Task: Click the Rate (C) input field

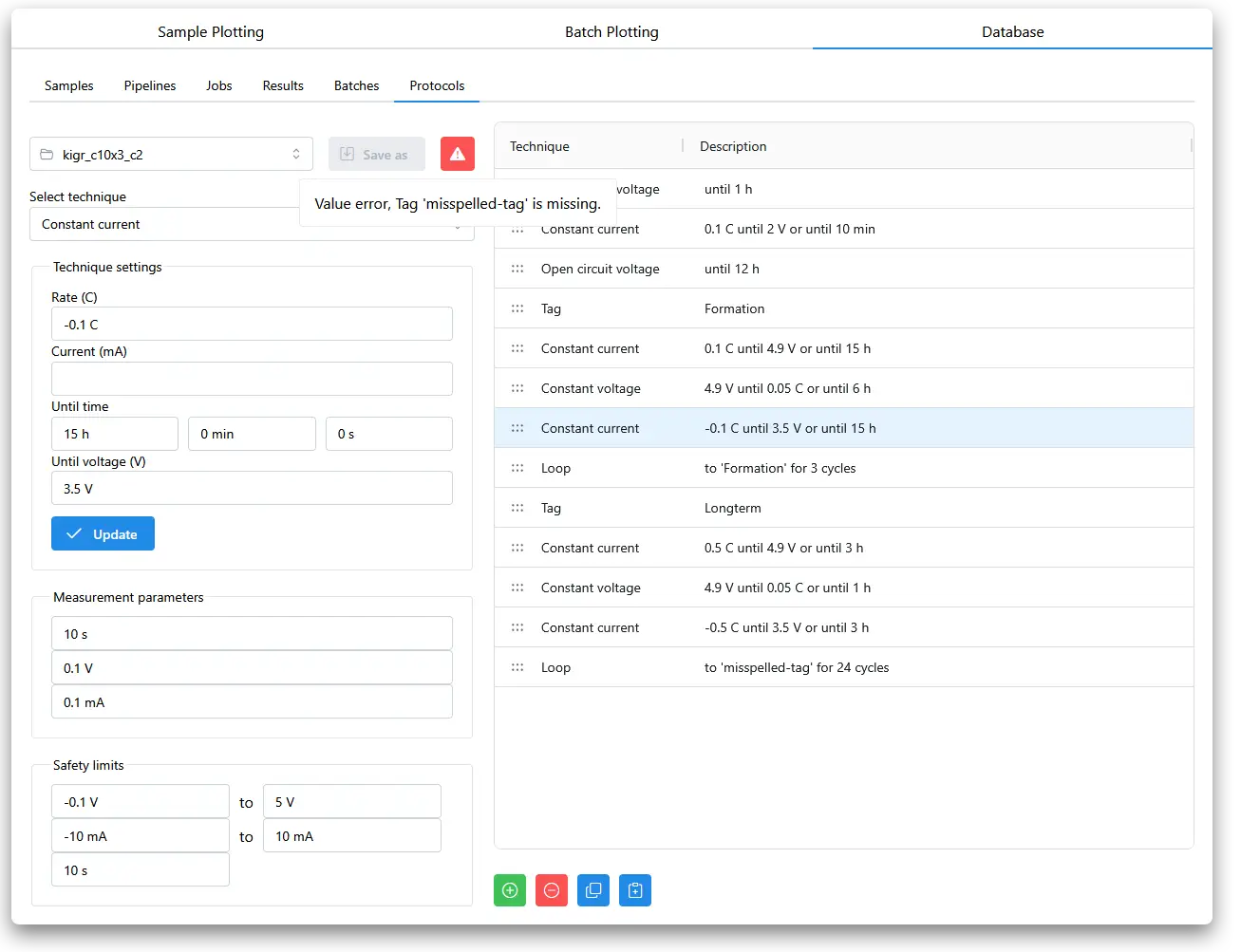Action: (252, 324)
